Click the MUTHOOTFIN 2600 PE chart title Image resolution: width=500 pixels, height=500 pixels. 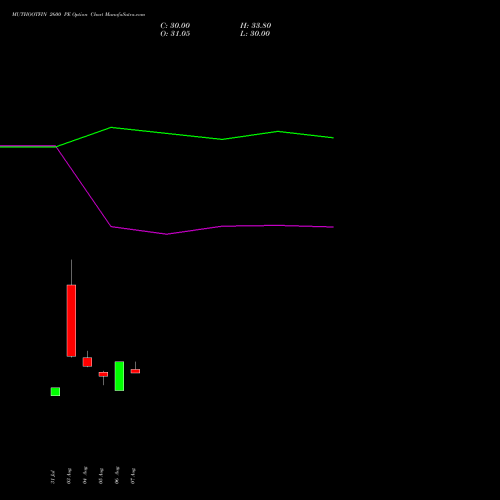78,15
